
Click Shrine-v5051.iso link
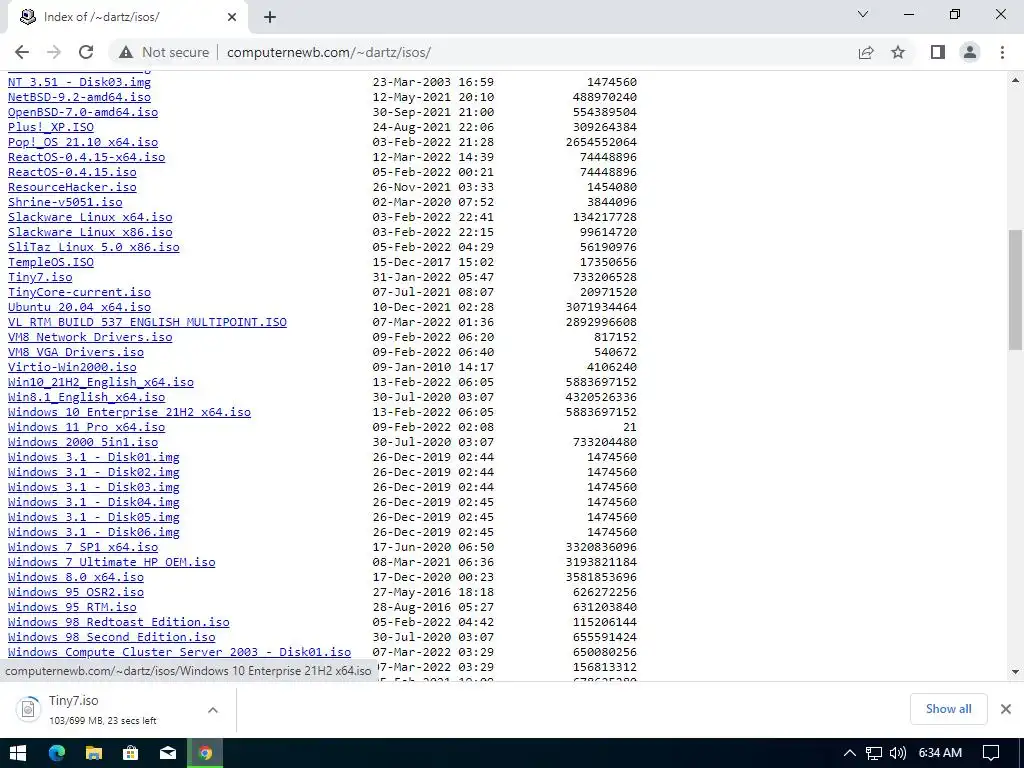pos(65,202)
